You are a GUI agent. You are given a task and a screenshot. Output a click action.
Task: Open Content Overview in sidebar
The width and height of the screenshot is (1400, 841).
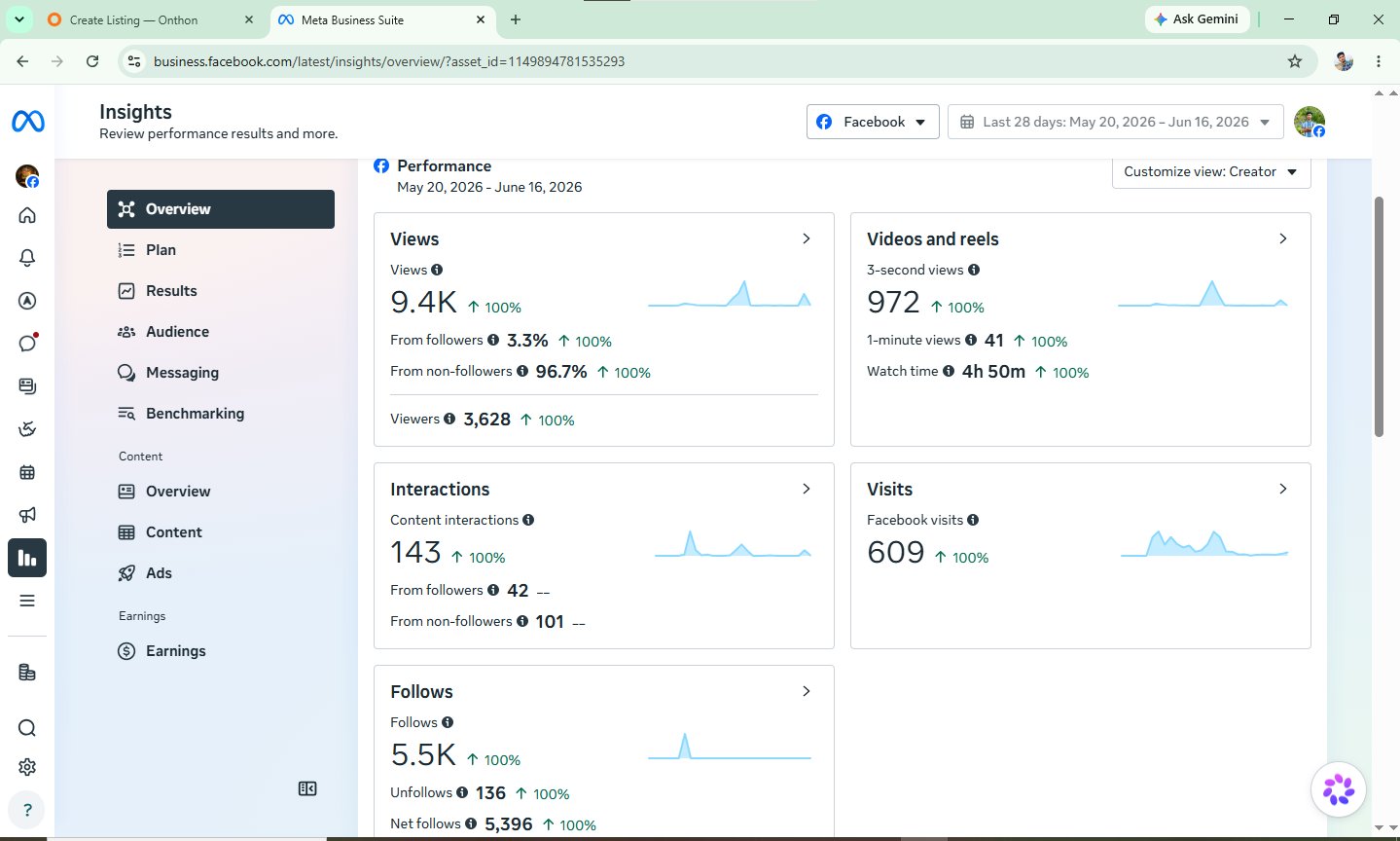tap(221, 492)
